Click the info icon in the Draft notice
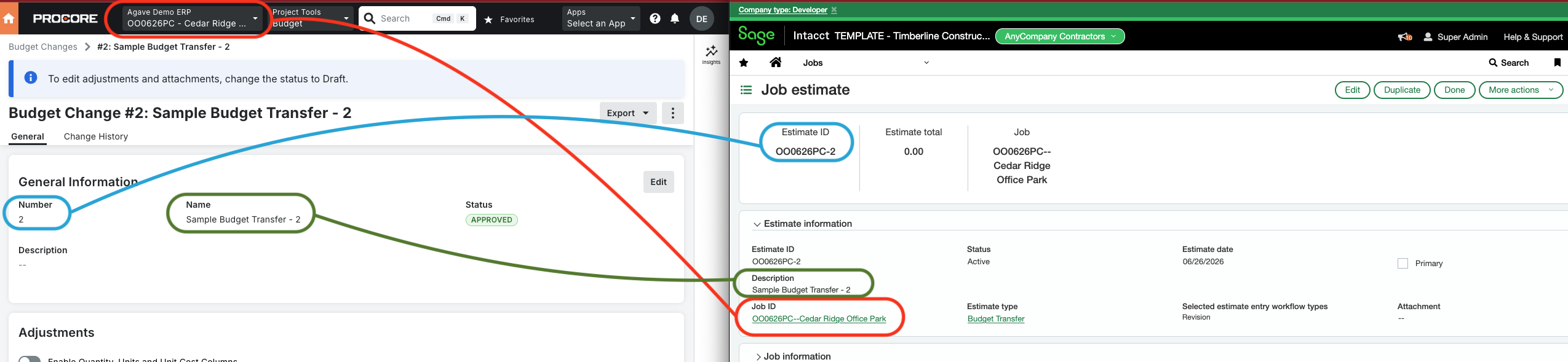This screenshot has width=1568, height=362. (x=31, y=78)
